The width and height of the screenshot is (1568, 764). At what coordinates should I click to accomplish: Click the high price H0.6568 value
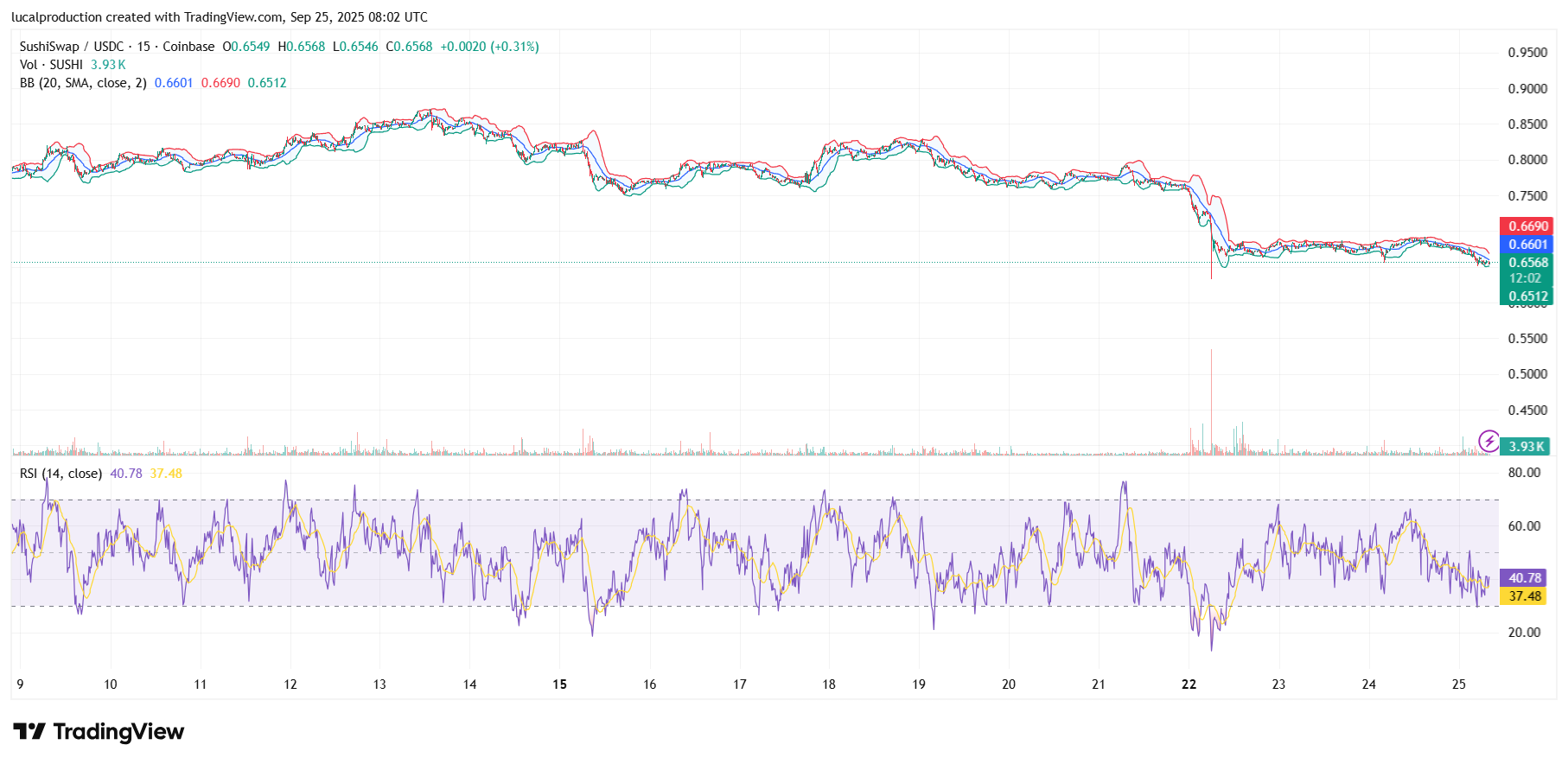[302, 47]
